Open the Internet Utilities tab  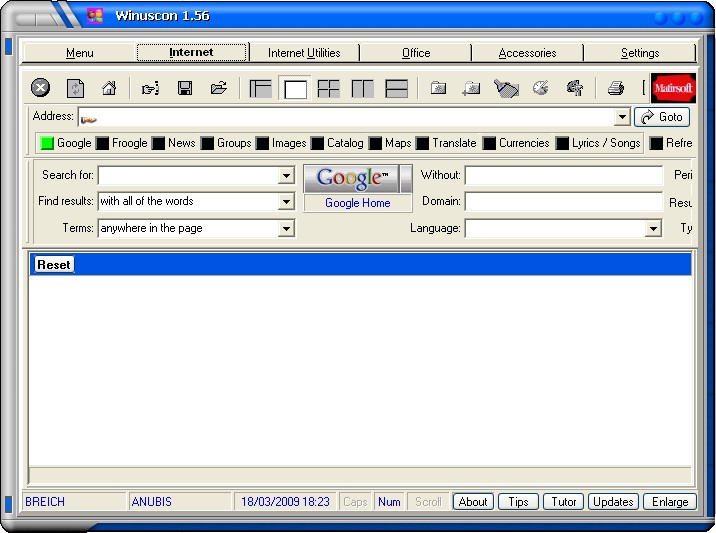(304, 53)
